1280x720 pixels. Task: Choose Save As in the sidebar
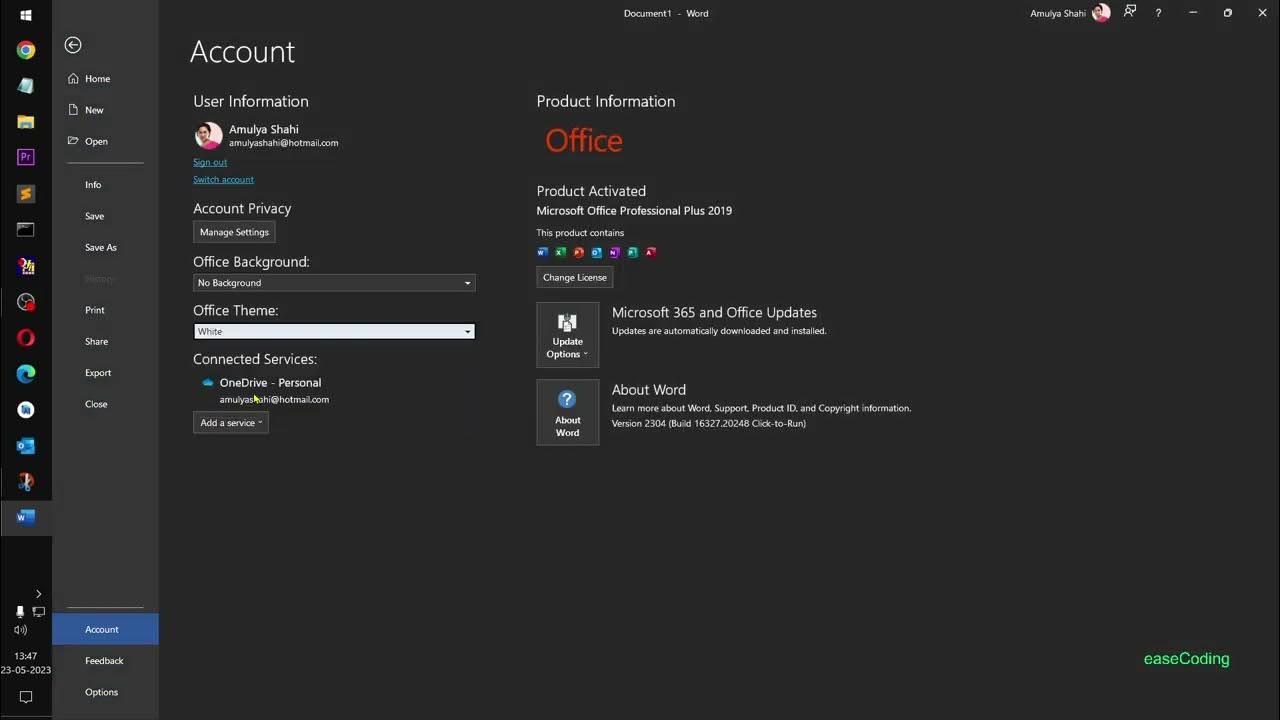point(101,247)
